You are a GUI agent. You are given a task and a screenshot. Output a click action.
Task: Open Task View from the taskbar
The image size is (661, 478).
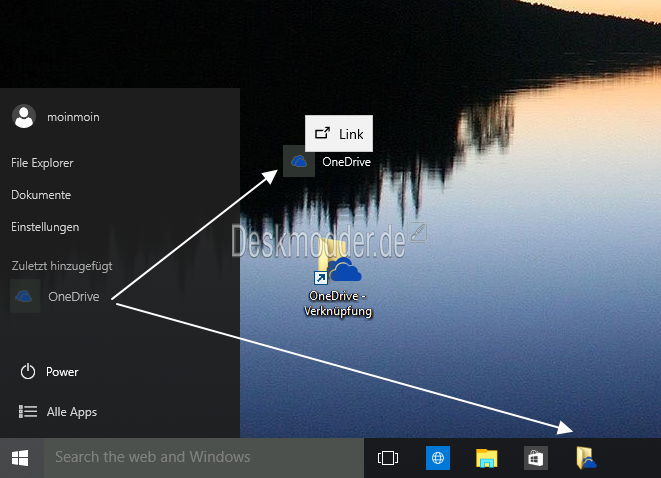pos(388,458)
